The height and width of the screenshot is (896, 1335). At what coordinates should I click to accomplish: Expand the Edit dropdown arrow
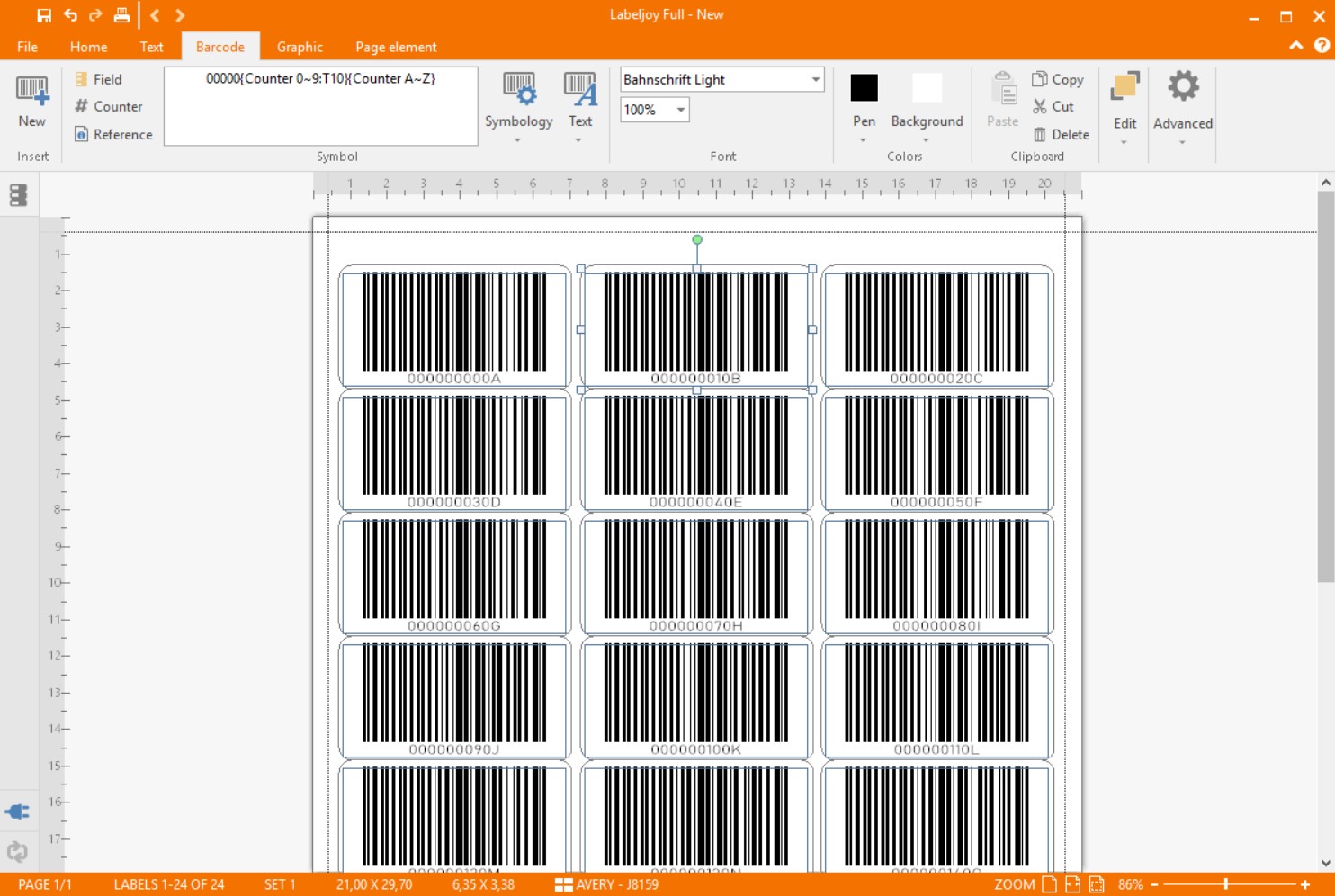tap(1124, 142)
